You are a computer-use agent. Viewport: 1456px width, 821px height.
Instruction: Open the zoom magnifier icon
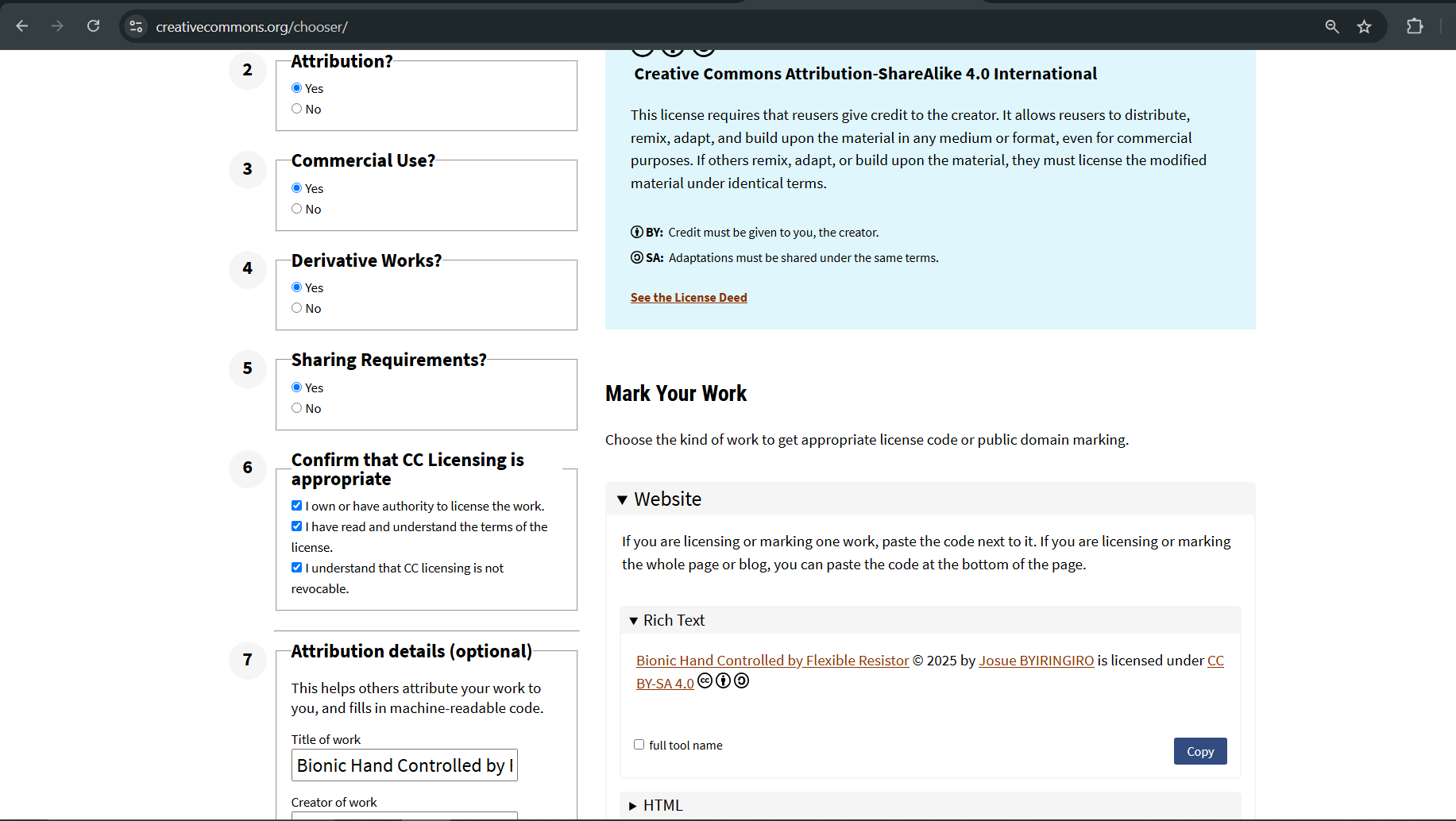click(1332, 26)
